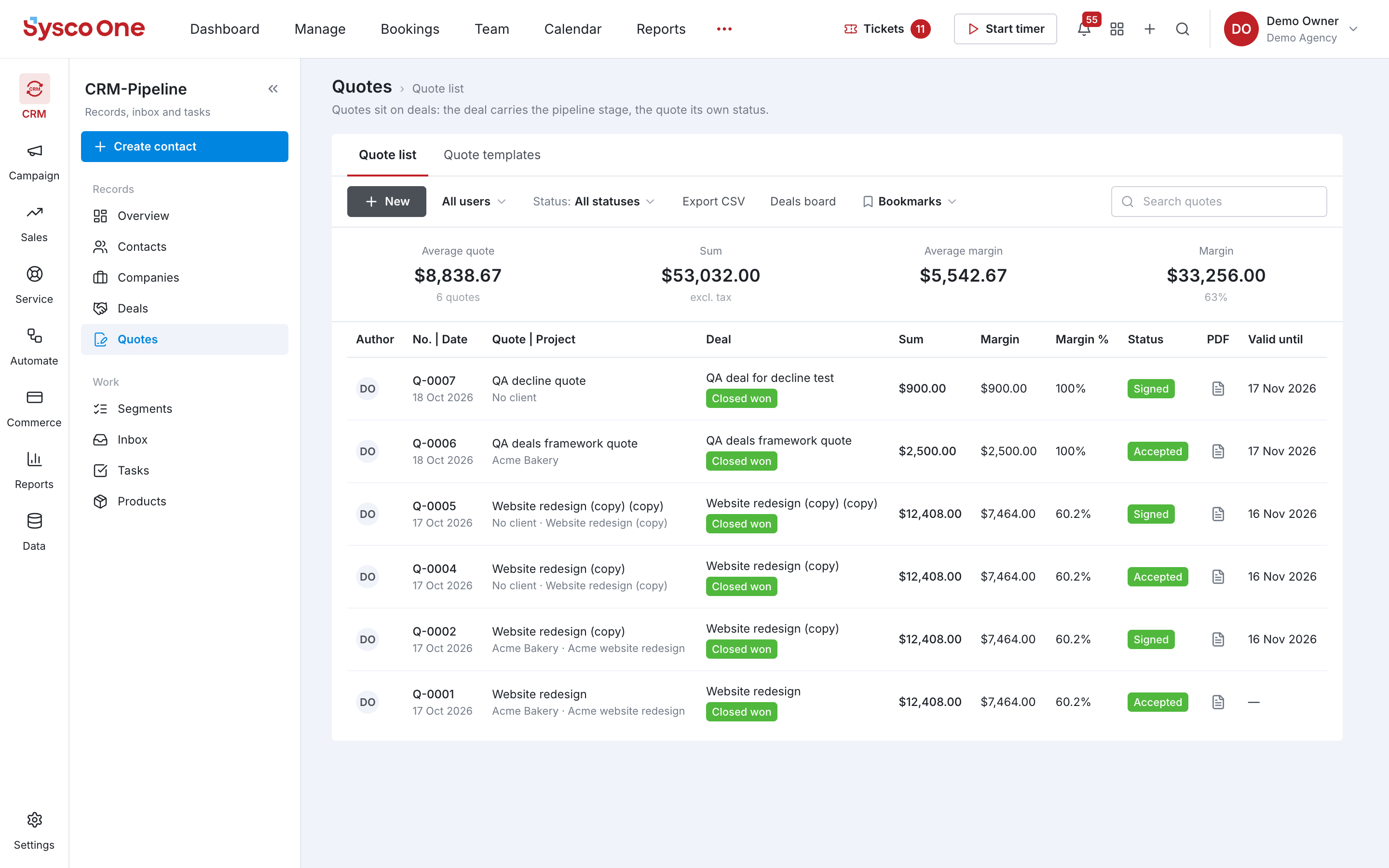1389x868 pixels.
Task: Focus the Search quotes field
Action: 1219,202
